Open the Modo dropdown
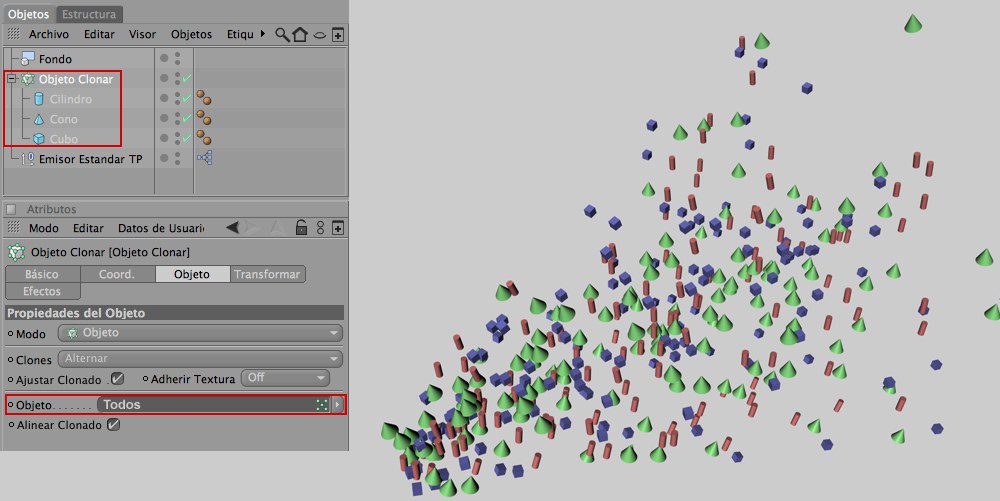This screenshot has width=1000, height=501. [x=200, y=333]
